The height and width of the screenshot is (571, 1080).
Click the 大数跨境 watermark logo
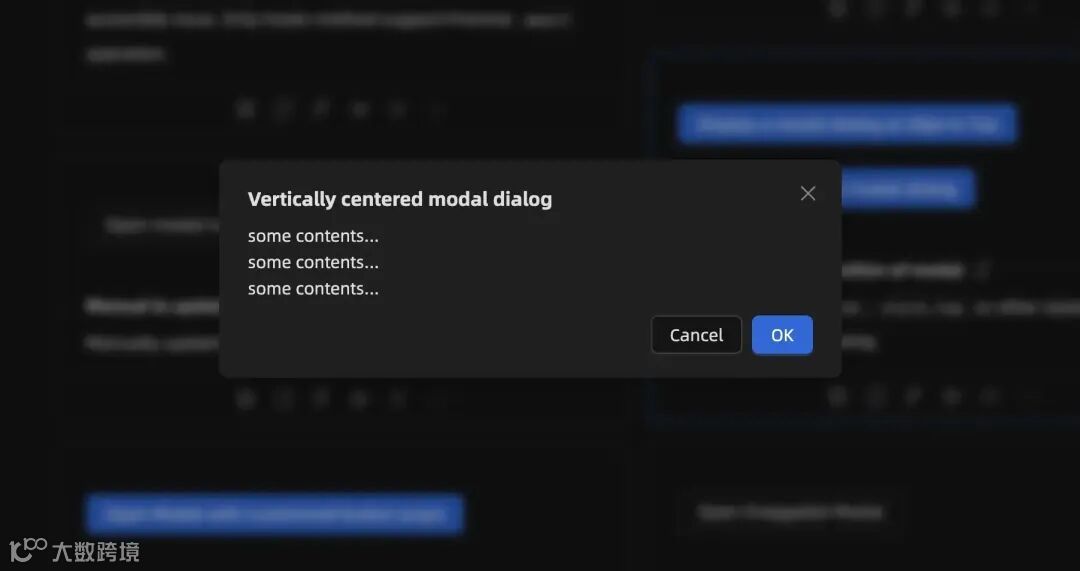pyautogui.click(x=74, y=551)
